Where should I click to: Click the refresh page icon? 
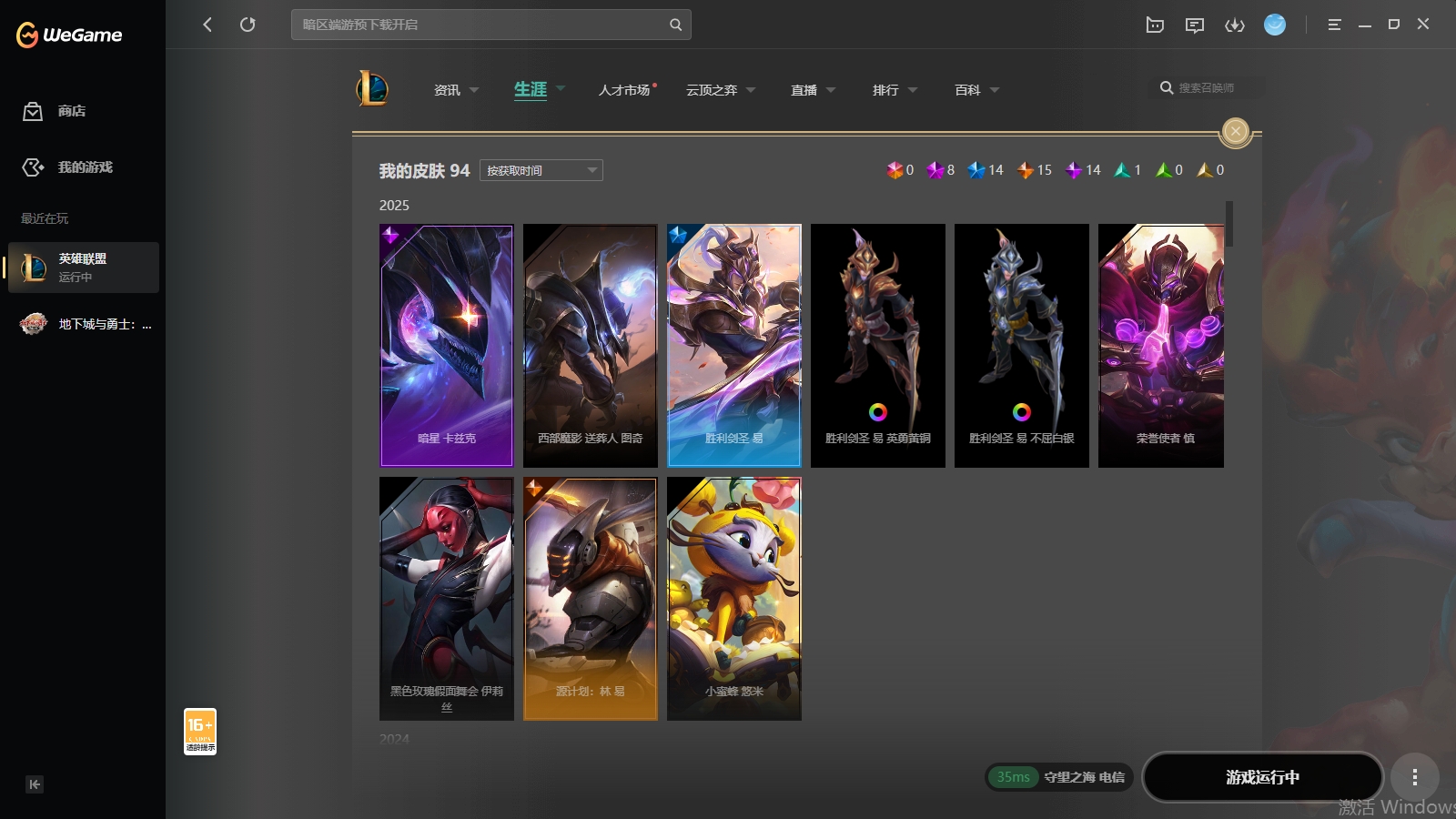[248, 25]
